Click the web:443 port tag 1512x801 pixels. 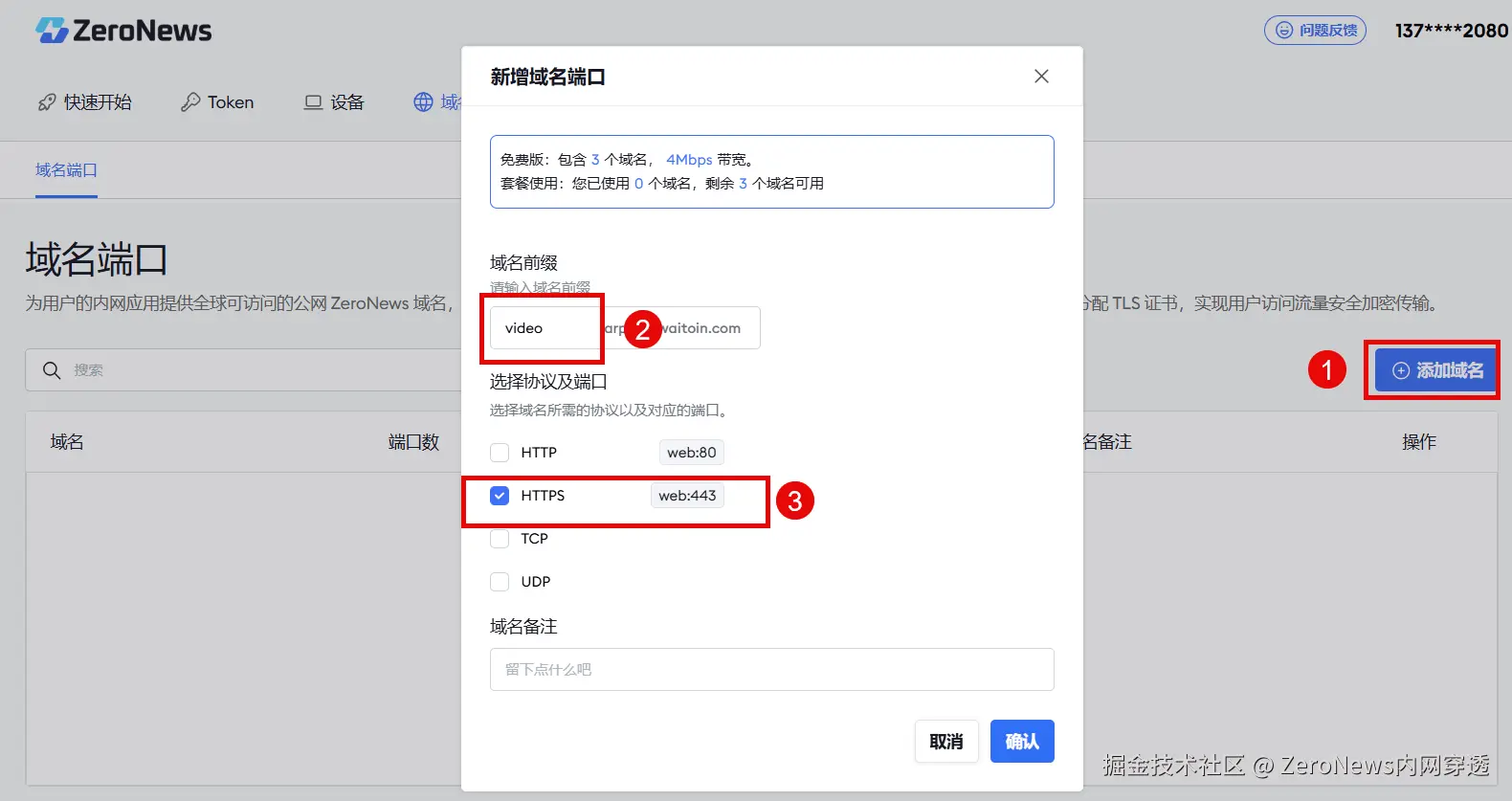[687, 496]
